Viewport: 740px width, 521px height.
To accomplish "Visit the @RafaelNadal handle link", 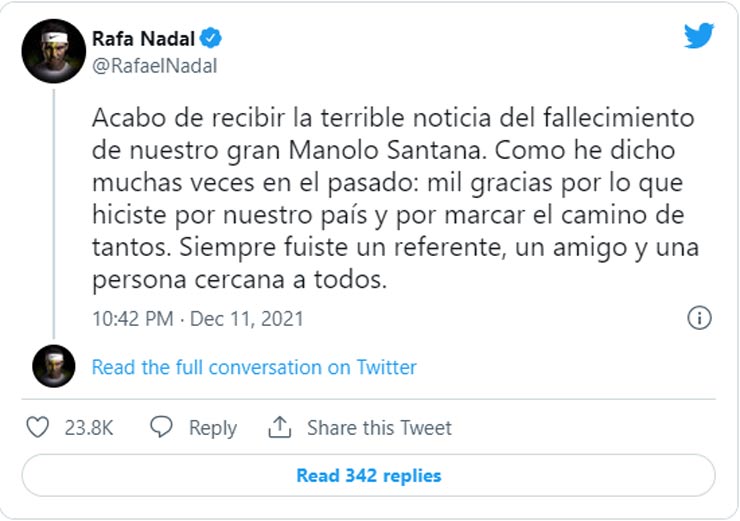I will tap(154, 66).
